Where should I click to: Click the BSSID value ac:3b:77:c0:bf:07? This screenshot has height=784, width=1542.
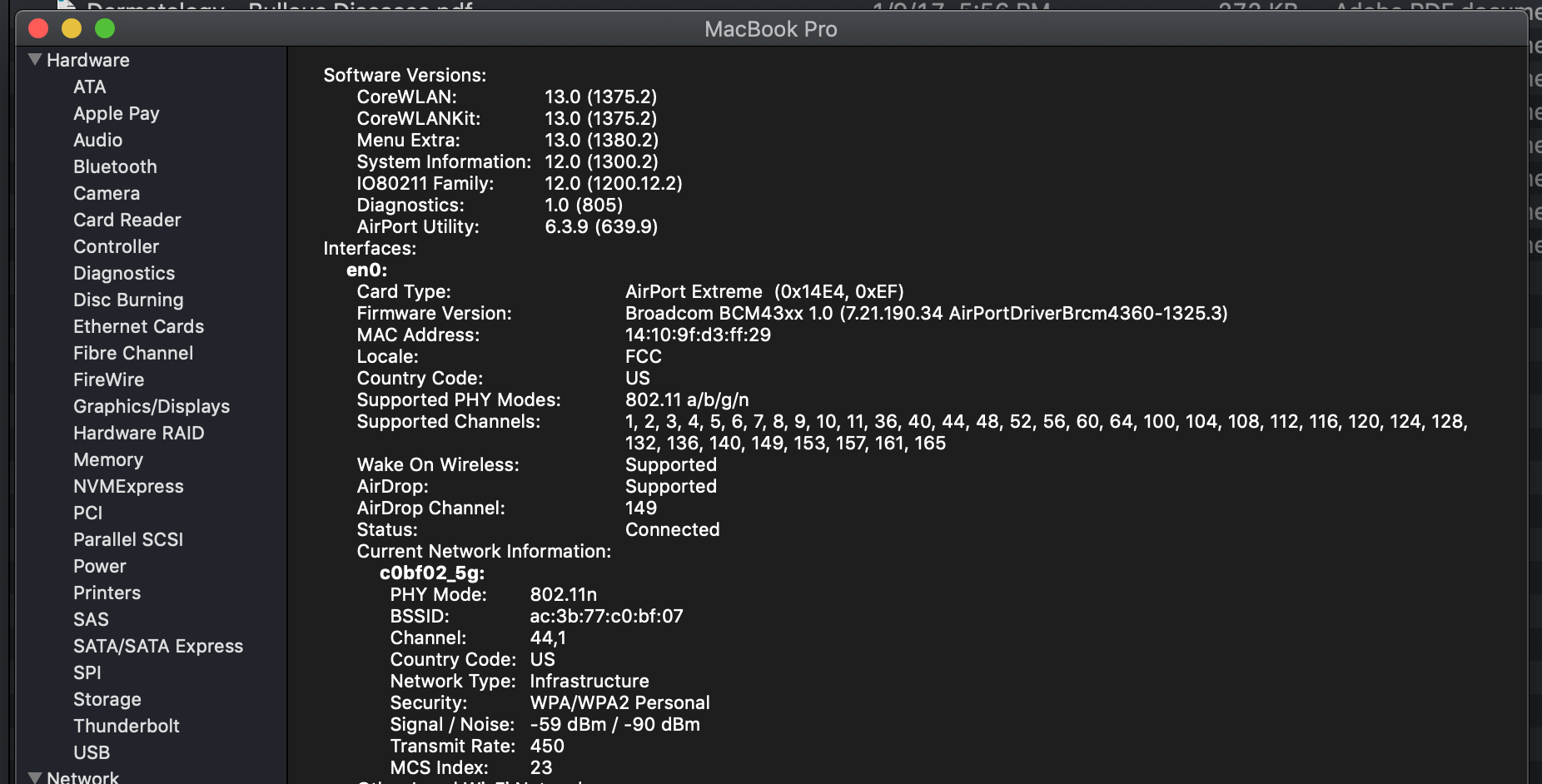tap(606, 616)
